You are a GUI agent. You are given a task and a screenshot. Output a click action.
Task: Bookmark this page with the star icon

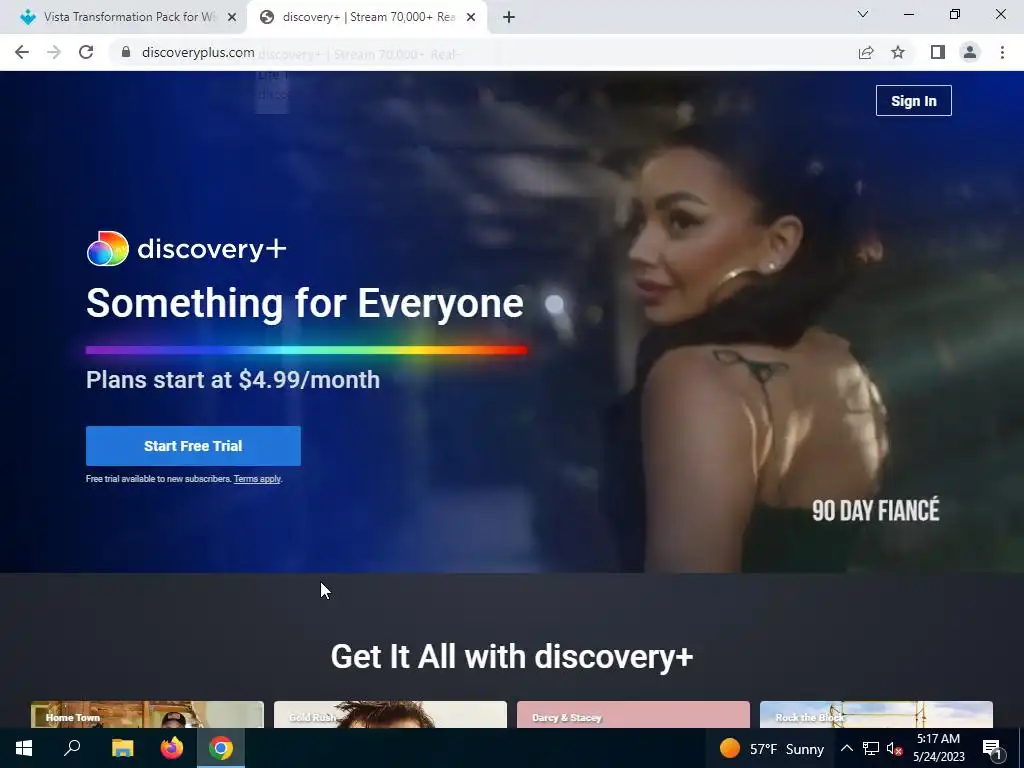click(898, 52)
